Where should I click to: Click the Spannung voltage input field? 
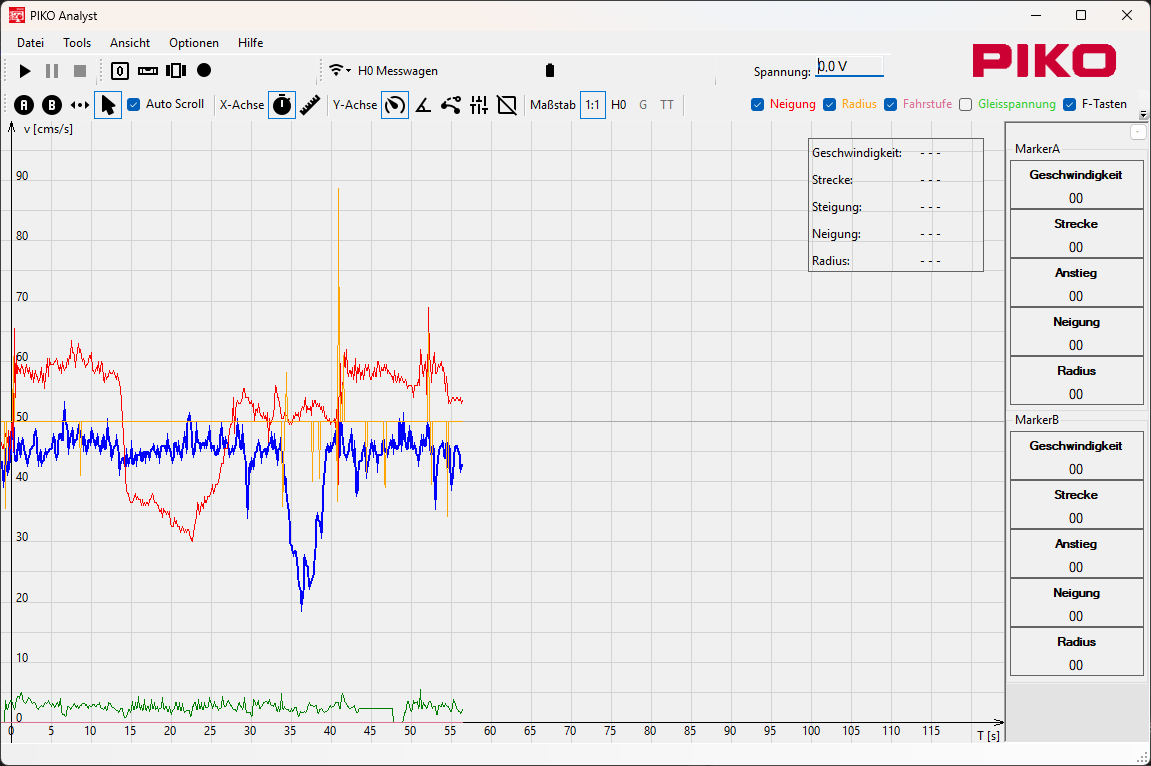pyautogui.click(x=850, y=67)
